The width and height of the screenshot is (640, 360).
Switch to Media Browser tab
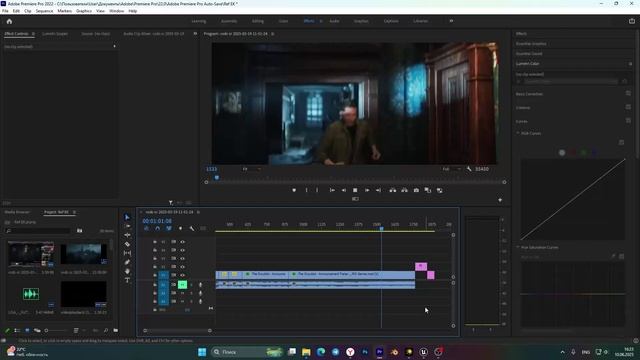[17, 212]
